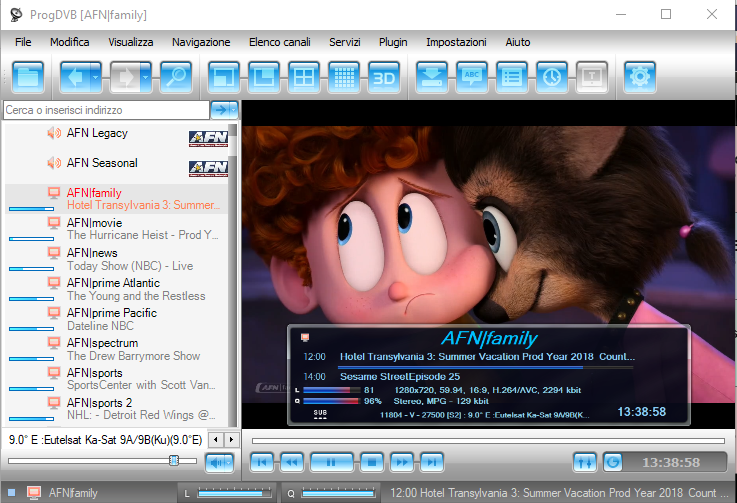Viewport: 737px width, 503px height.
Task: Go back with the left arrow button
Action: coord(74,77)
